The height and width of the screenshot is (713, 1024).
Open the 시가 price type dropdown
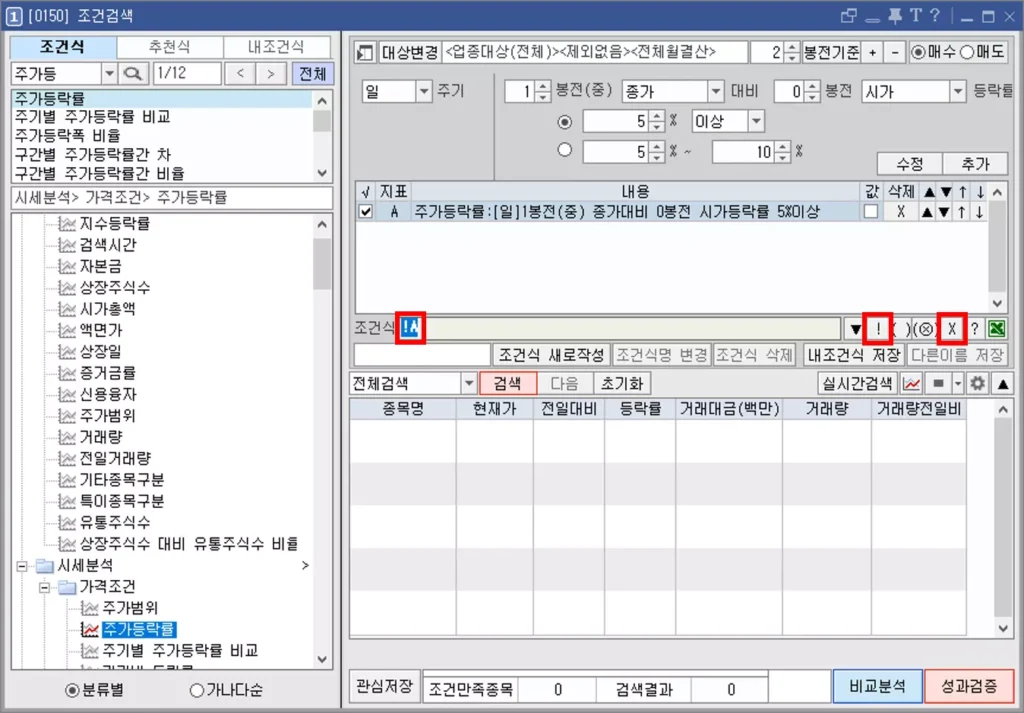[957, 91]
